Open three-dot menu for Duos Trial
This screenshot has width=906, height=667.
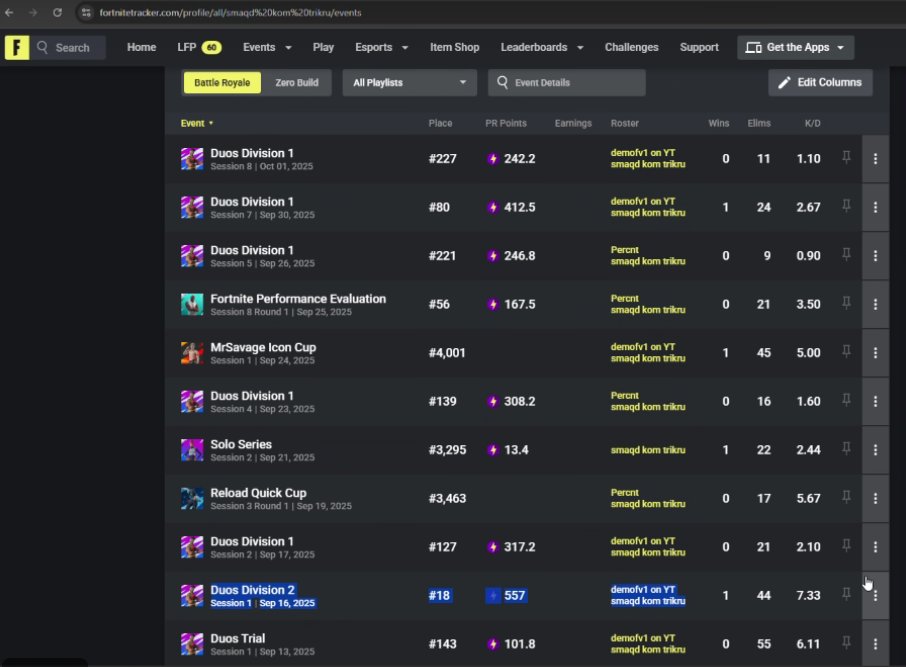click(875, 644)
